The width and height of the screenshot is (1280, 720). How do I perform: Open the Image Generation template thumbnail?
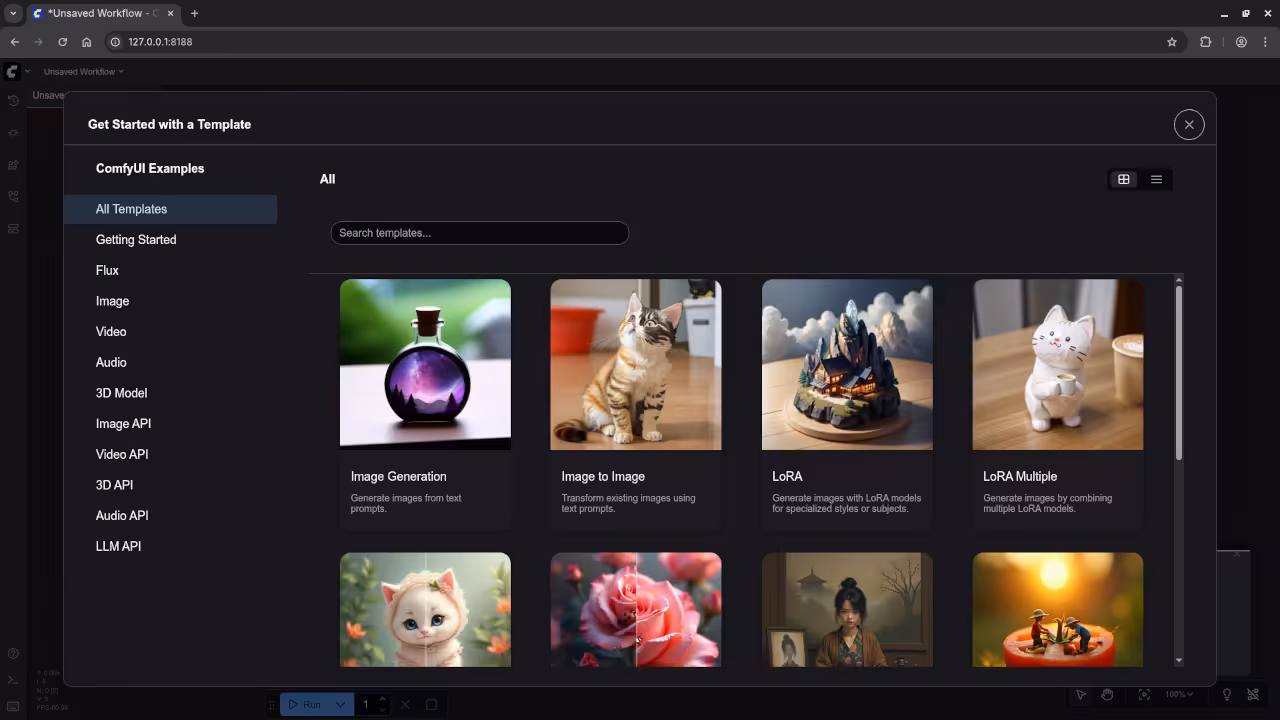(425, 364)
